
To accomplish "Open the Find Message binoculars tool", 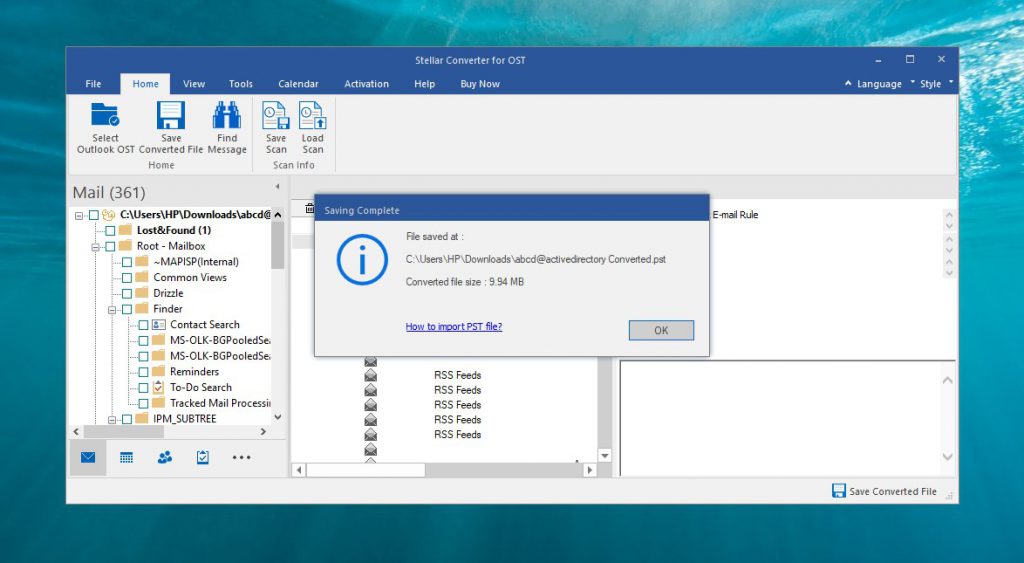I will tap(227, 115).
